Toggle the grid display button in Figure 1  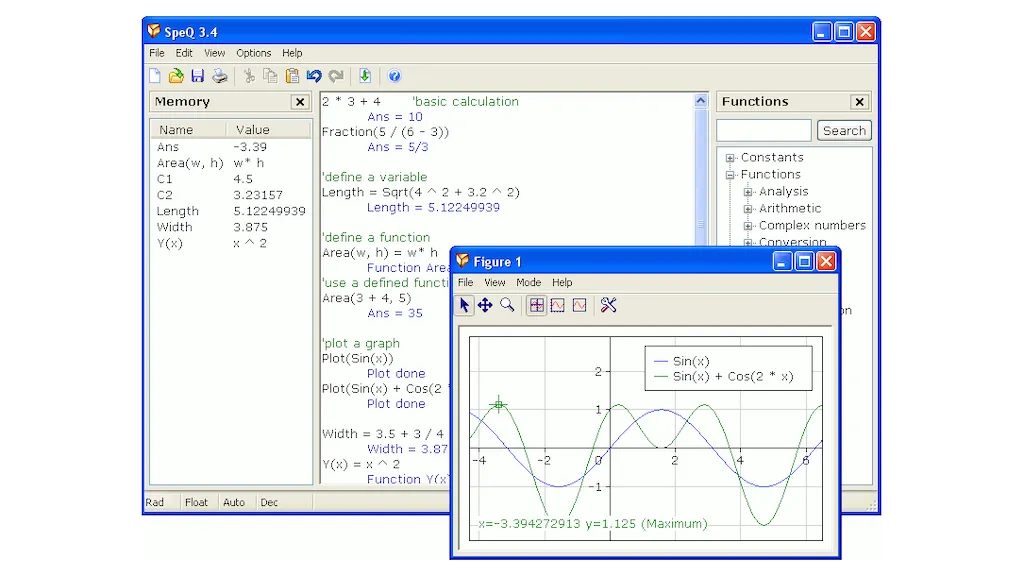537,305
